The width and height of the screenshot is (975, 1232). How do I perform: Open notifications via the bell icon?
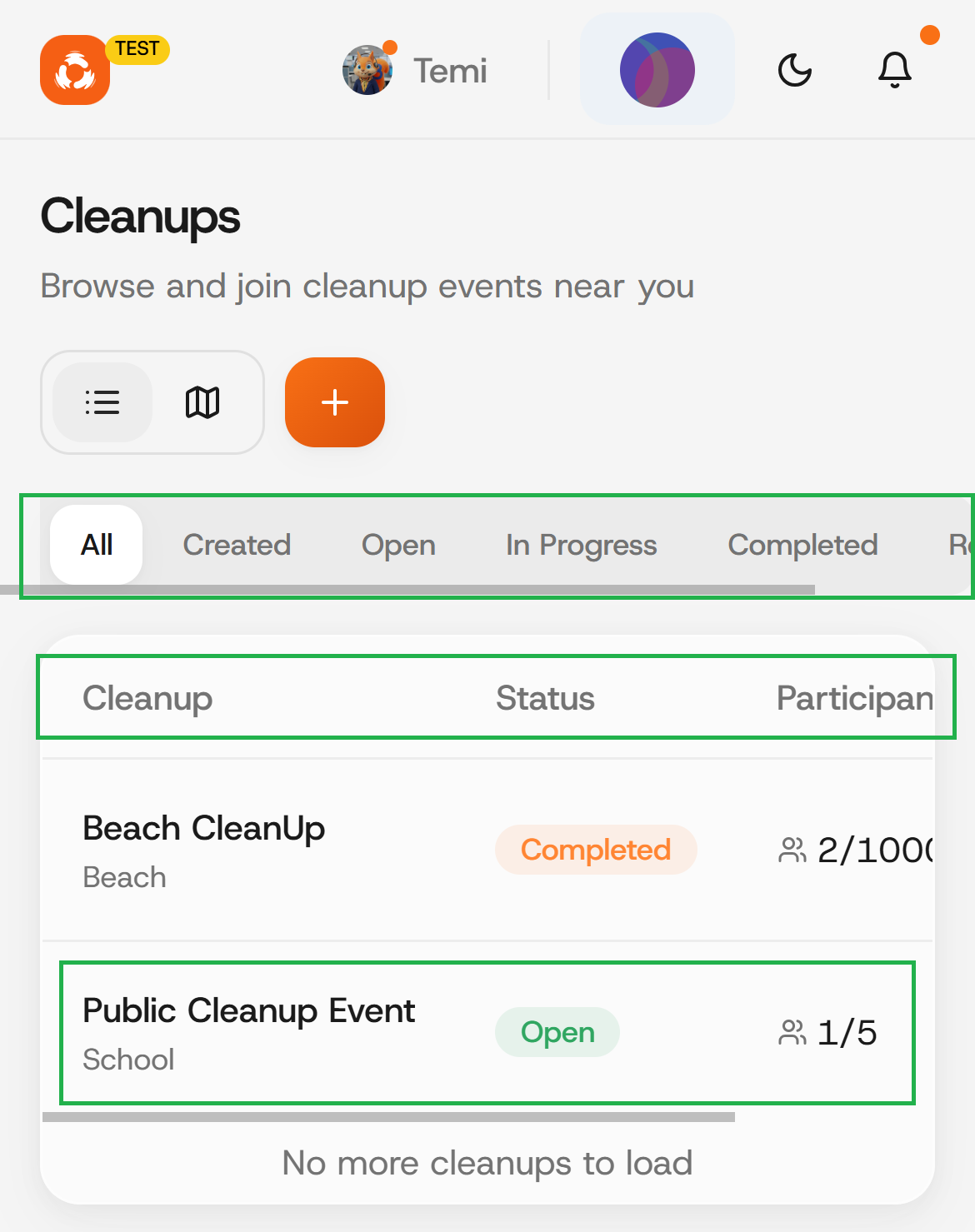895,70
